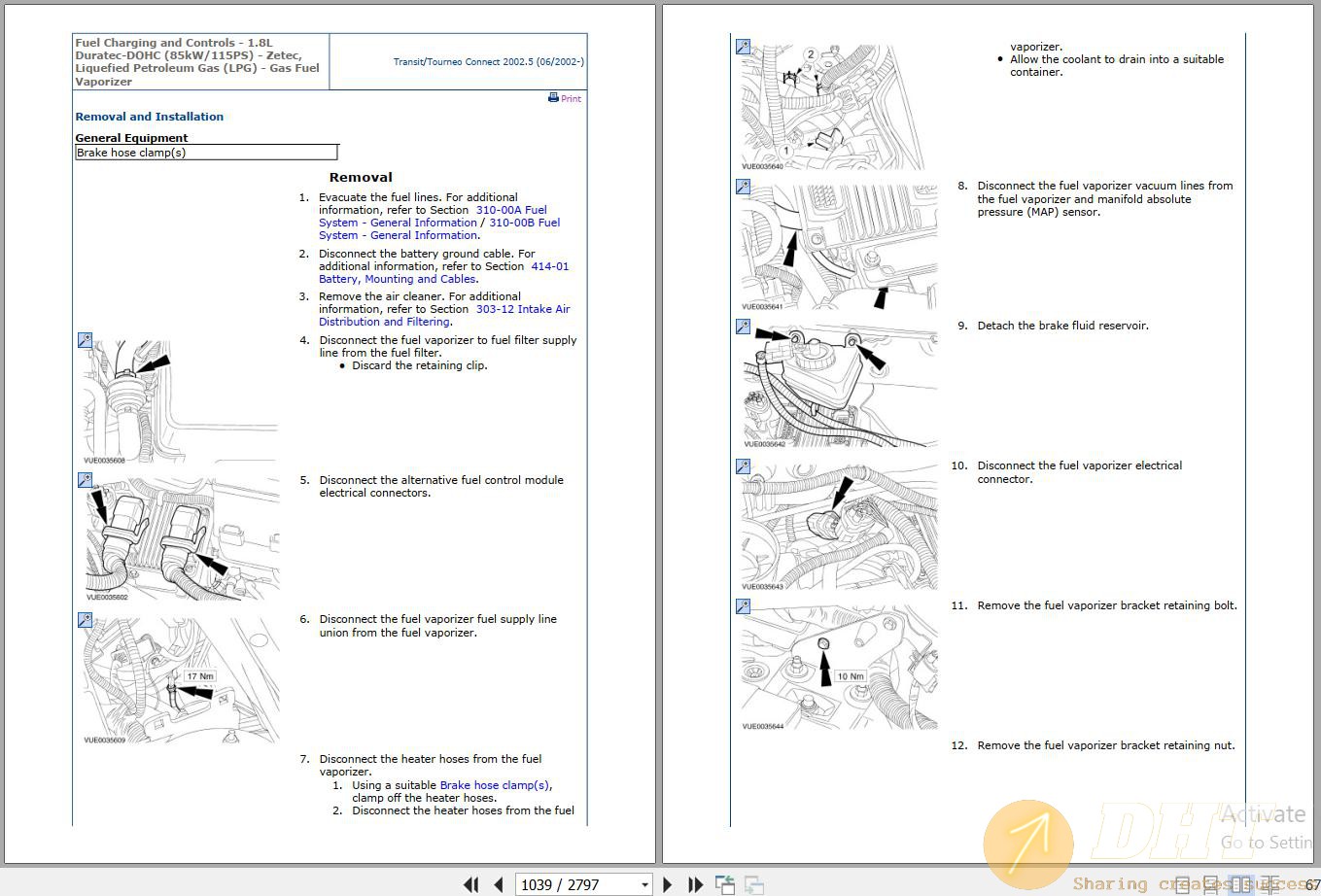The height and width of the screenshot is (896, 1321).
Task: Open the 414-01 Battery, Mounting and Cables link
Action: point(444,272)
